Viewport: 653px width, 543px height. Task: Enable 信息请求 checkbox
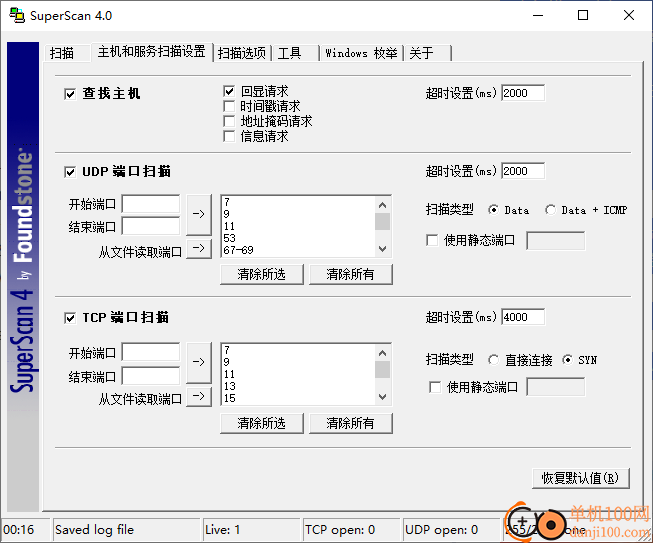point(229,136)
